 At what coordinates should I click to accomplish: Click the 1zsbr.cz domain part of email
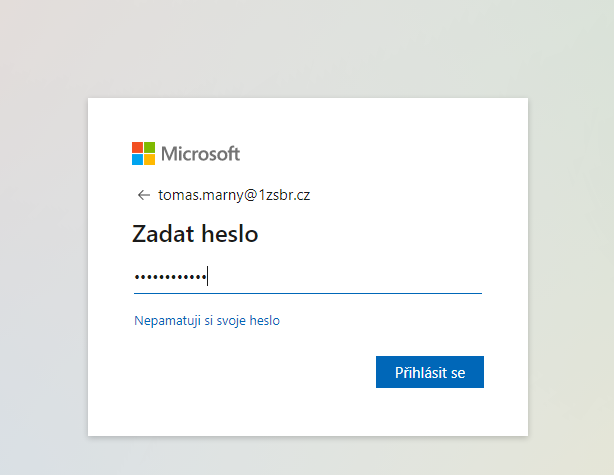pyautogui.click(x=284, y=195)
